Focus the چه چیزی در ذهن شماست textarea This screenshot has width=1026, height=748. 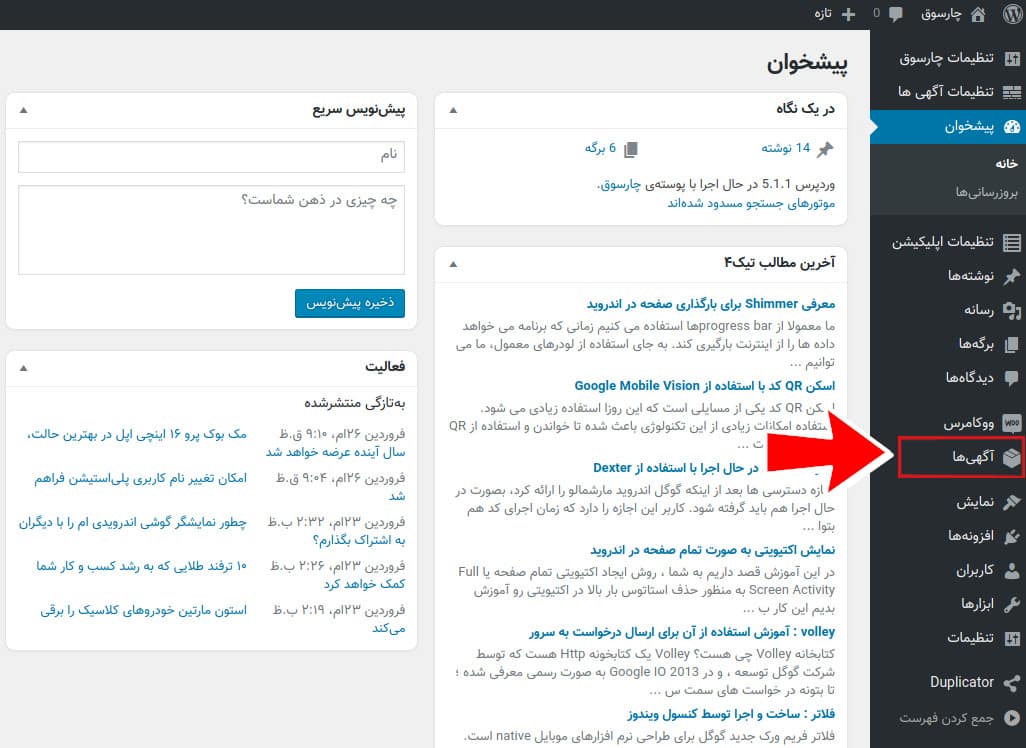pyautogui.click(x=211, y=230)
